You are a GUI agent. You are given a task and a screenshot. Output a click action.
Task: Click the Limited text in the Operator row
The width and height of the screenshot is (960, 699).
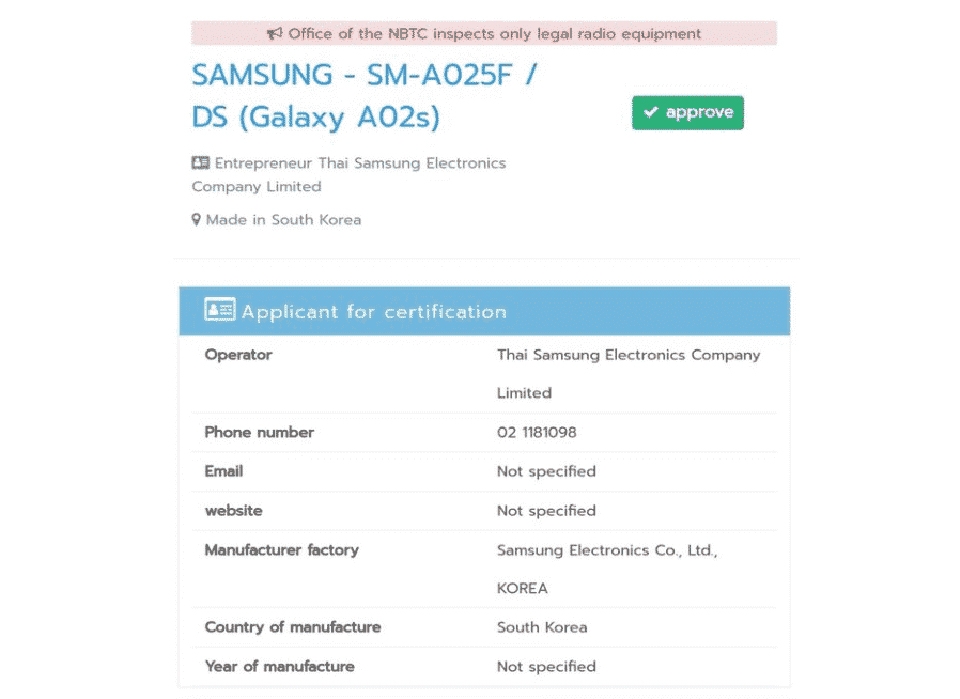[524, 393]
